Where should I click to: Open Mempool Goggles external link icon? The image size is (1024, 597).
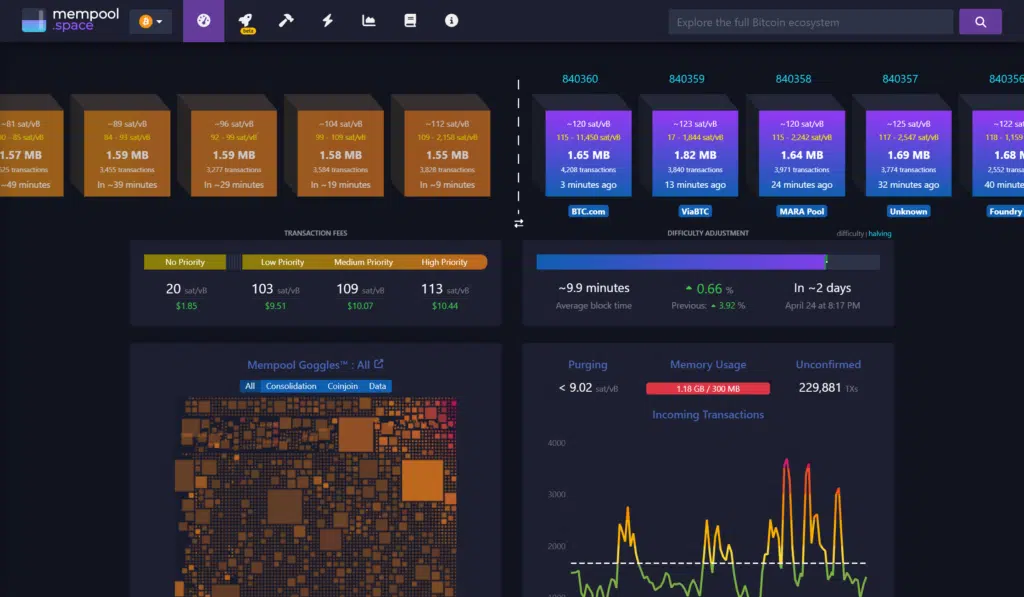pyautogui.click(x=379, y=364)
